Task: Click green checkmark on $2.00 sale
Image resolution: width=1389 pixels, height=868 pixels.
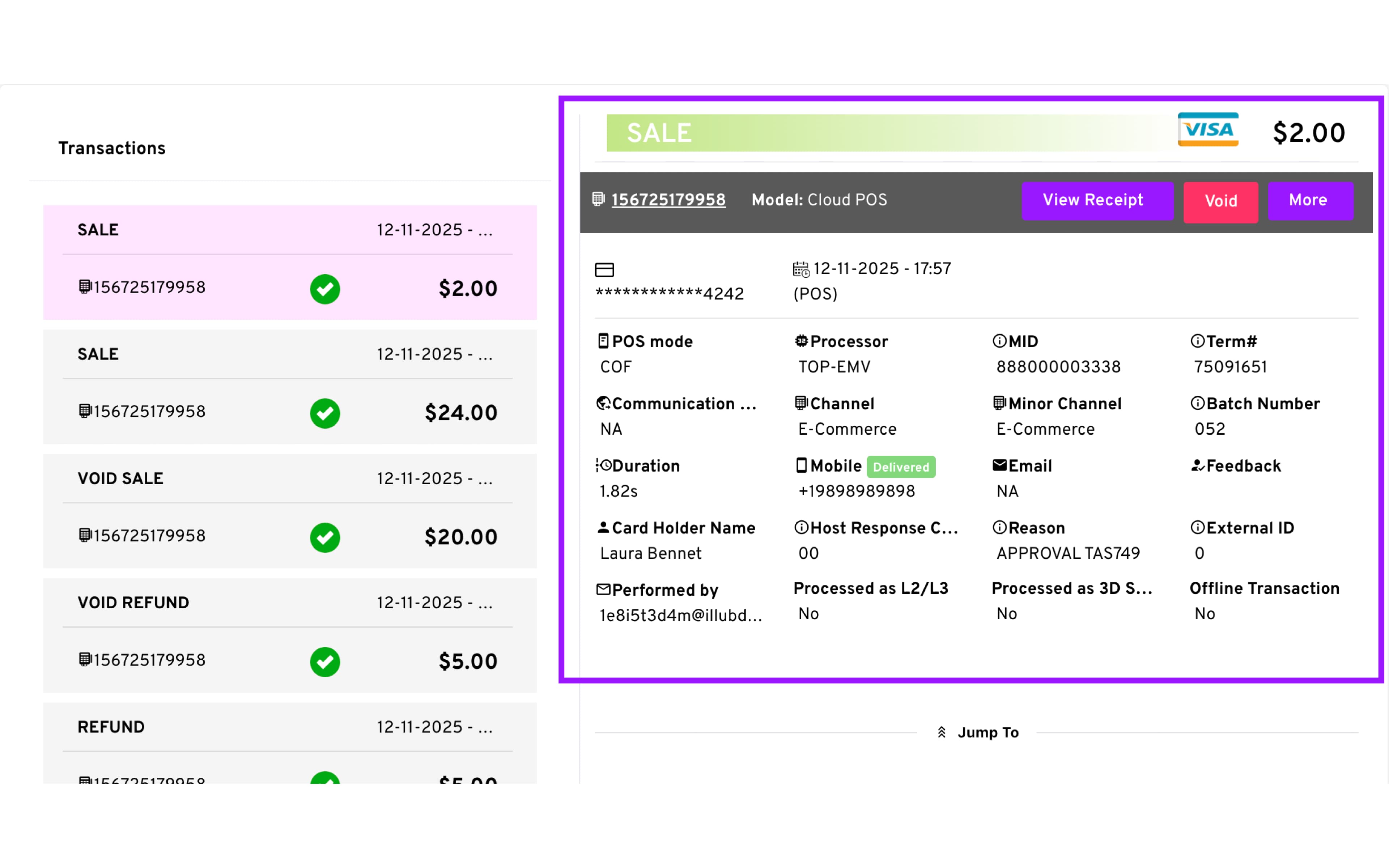Action: pos(325,289)
